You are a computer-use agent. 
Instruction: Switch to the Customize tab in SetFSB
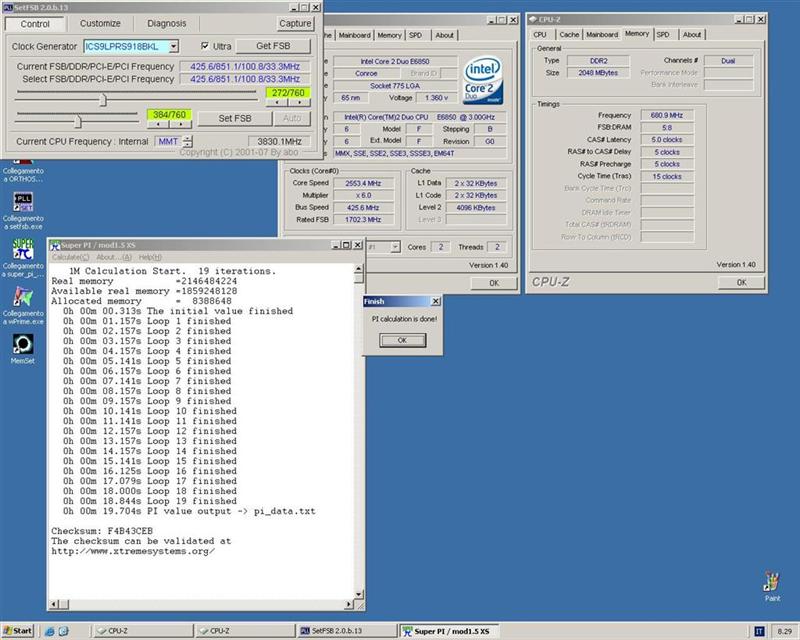[x=100, y=23]
